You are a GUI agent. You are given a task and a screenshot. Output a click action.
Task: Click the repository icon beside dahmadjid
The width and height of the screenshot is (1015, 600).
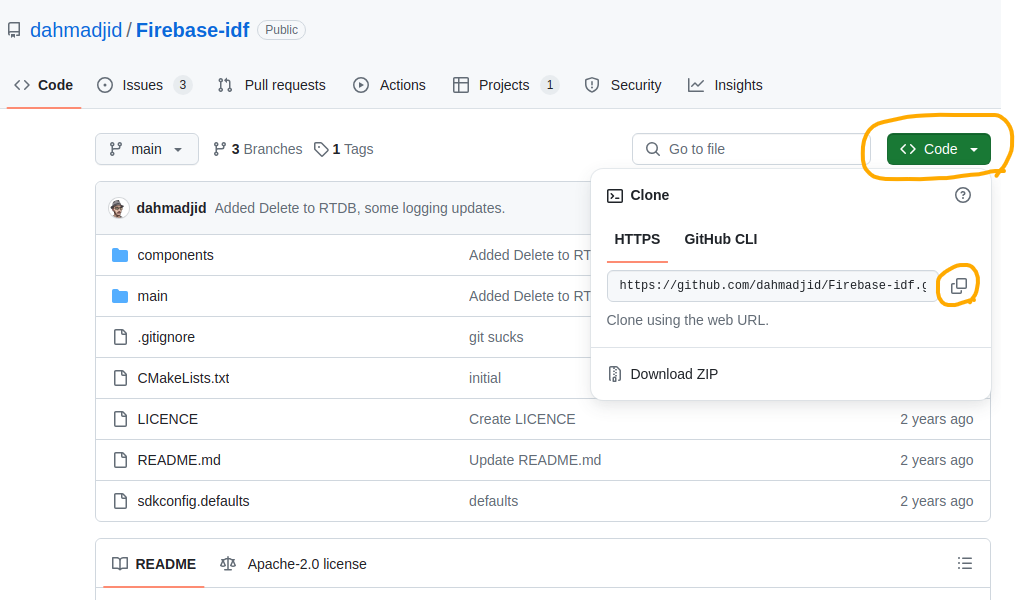coord(14,30)
